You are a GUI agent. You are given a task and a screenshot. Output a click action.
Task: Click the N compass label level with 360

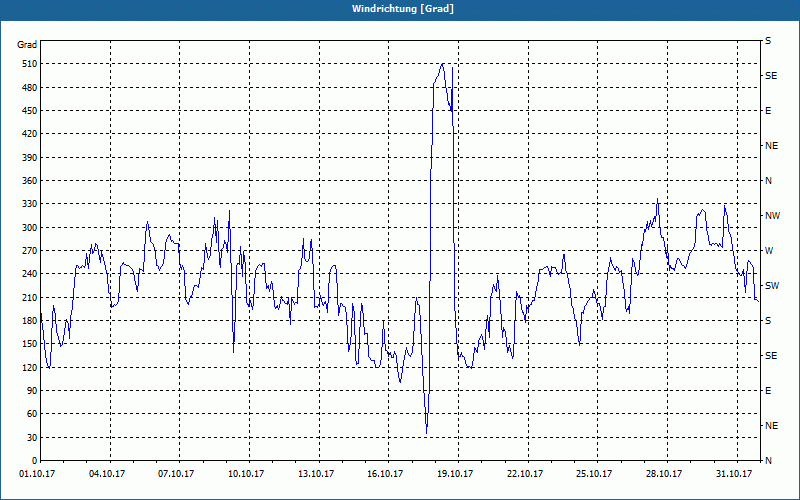click(768, 181)
